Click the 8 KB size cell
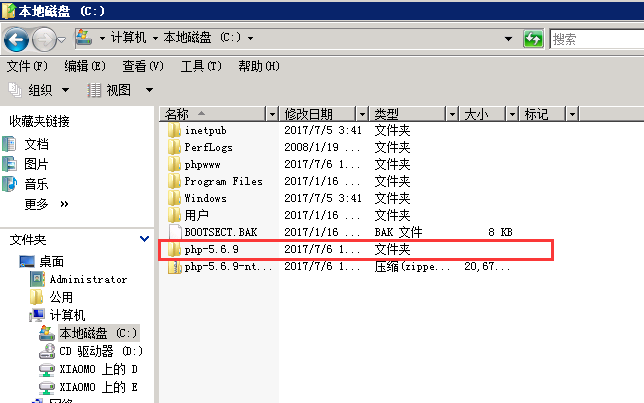The height and width of the screenshot is (403, 644). click(x=500, y=232)
